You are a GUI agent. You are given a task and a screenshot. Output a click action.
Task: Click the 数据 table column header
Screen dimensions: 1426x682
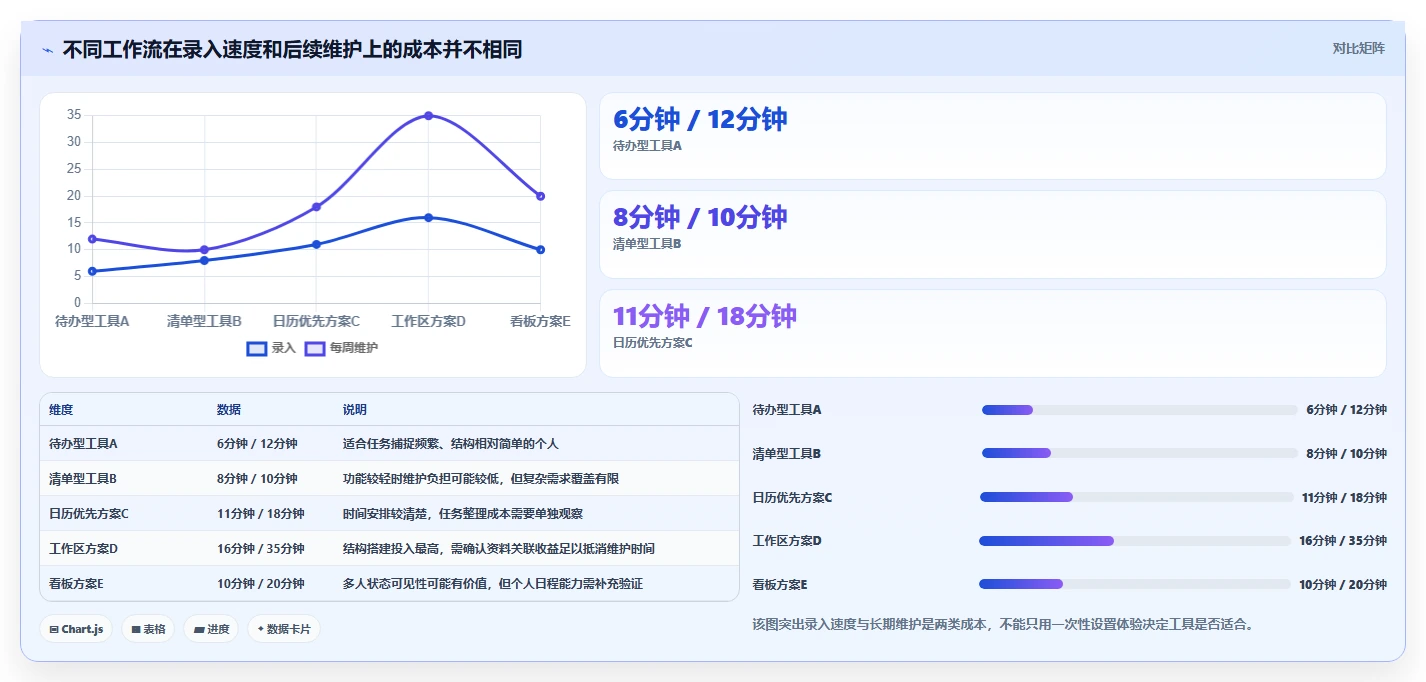tap(229, 410)
